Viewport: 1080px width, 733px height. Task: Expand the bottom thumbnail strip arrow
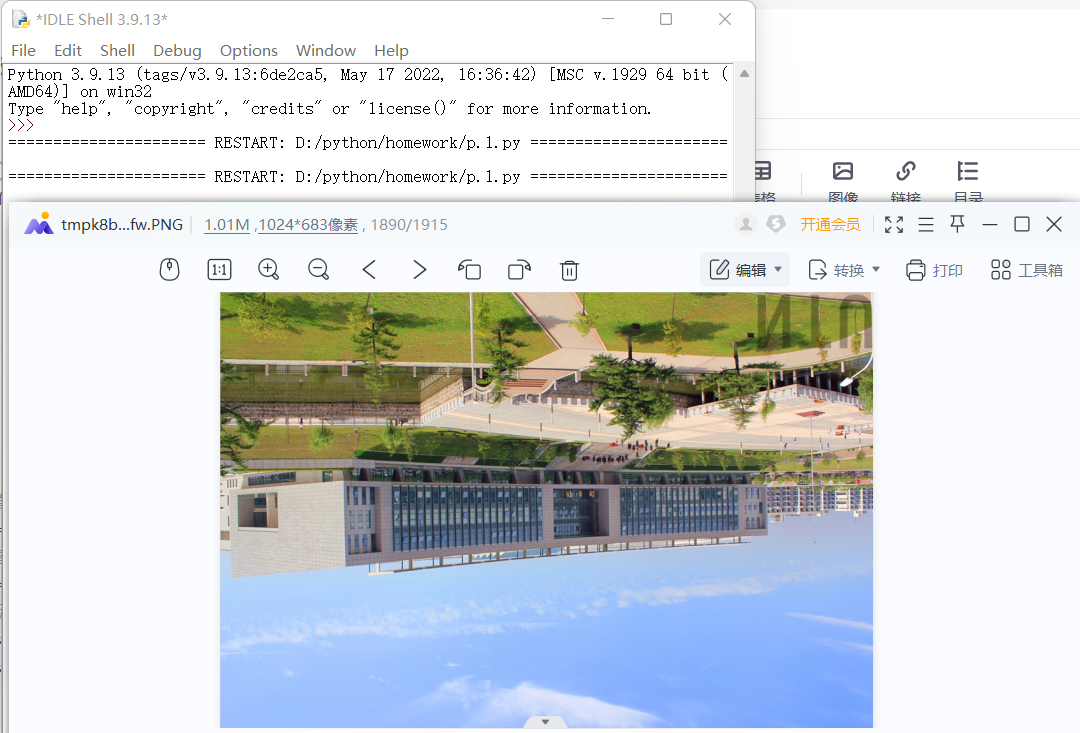coord(546,722)
